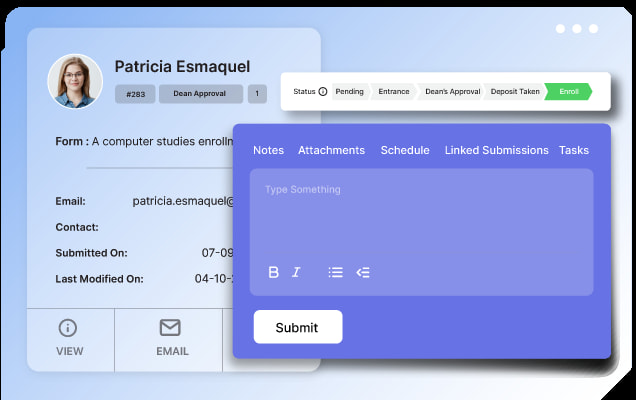Click the Last Modified On date value

214,279
